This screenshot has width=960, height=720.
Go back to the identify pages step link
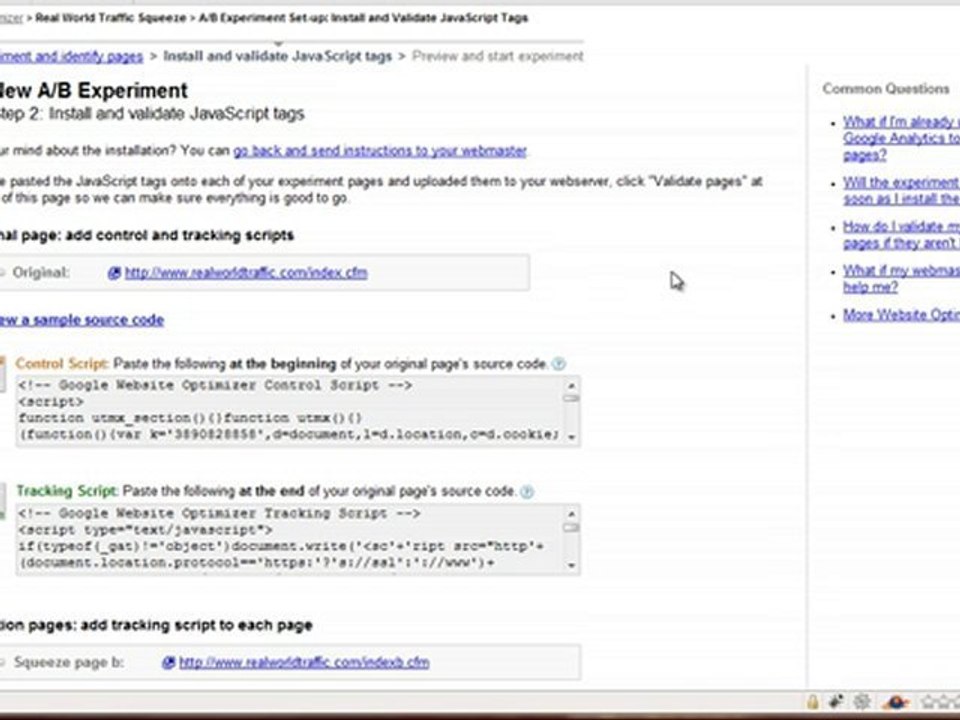[x=71, y=57]
